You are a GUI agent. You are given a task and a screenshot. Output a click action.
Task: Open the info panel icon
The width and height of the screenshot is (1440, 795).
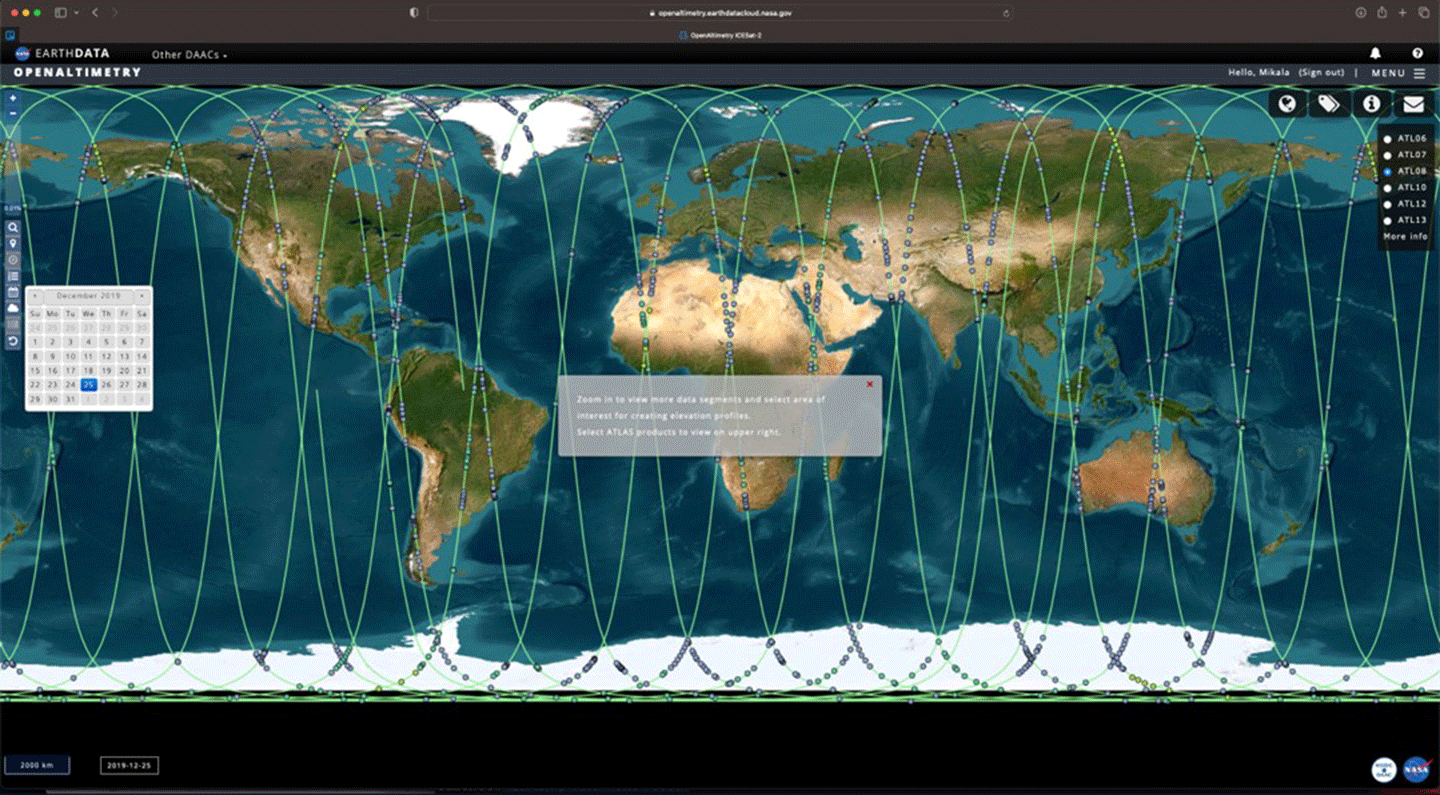1372,104
